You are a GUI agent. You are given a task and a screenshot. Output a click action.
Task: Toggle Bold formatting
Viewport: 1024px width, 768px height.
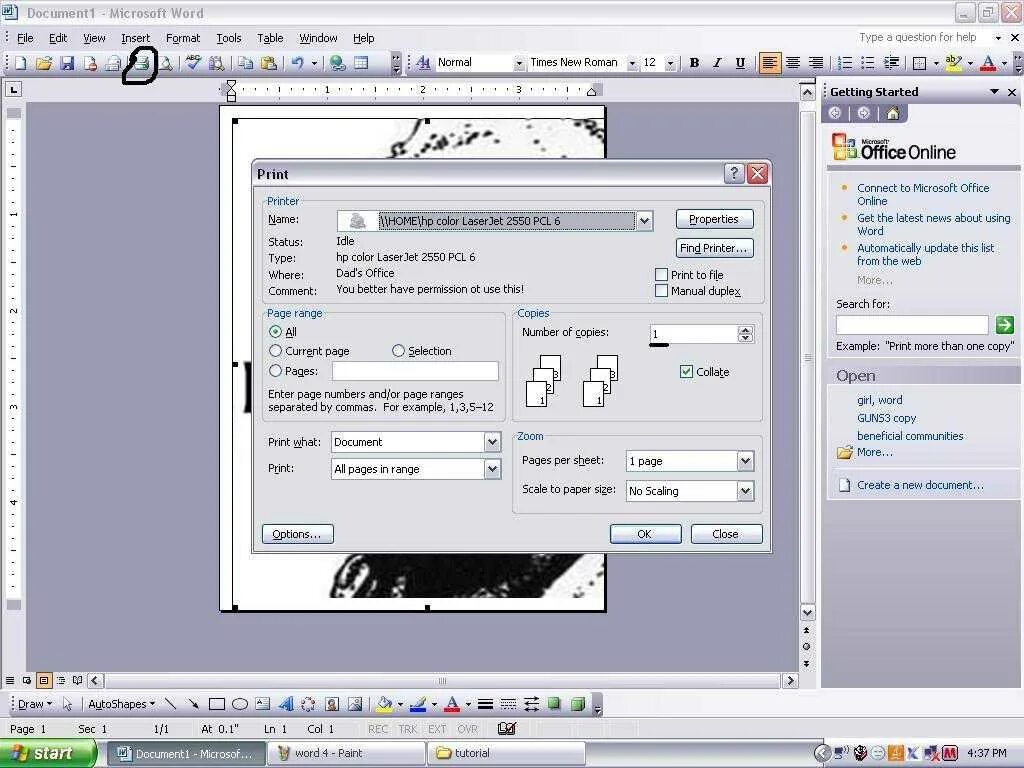tap(694, 63)
